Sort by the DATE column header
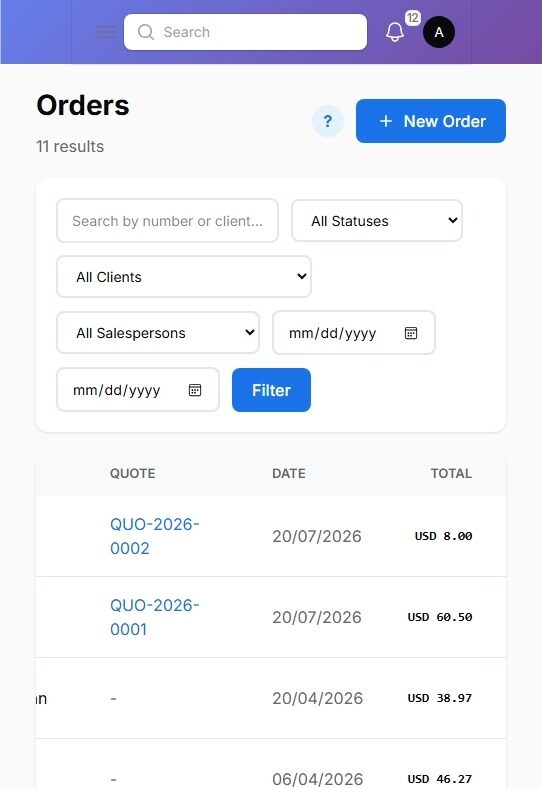The image size is (542, 788). click(289, 473)
